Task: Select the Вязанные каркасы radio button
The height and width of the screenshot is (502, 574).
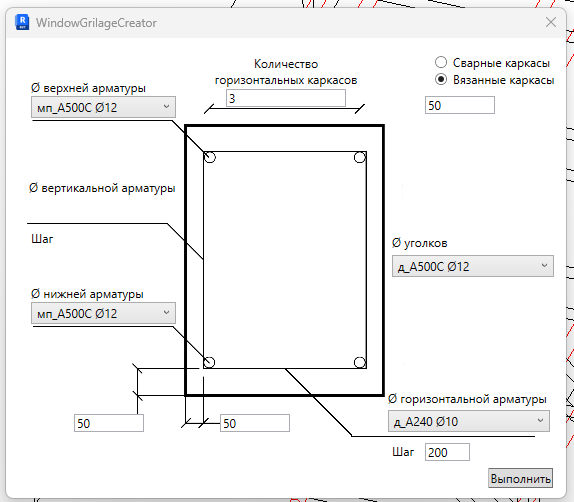Action: 441,79
